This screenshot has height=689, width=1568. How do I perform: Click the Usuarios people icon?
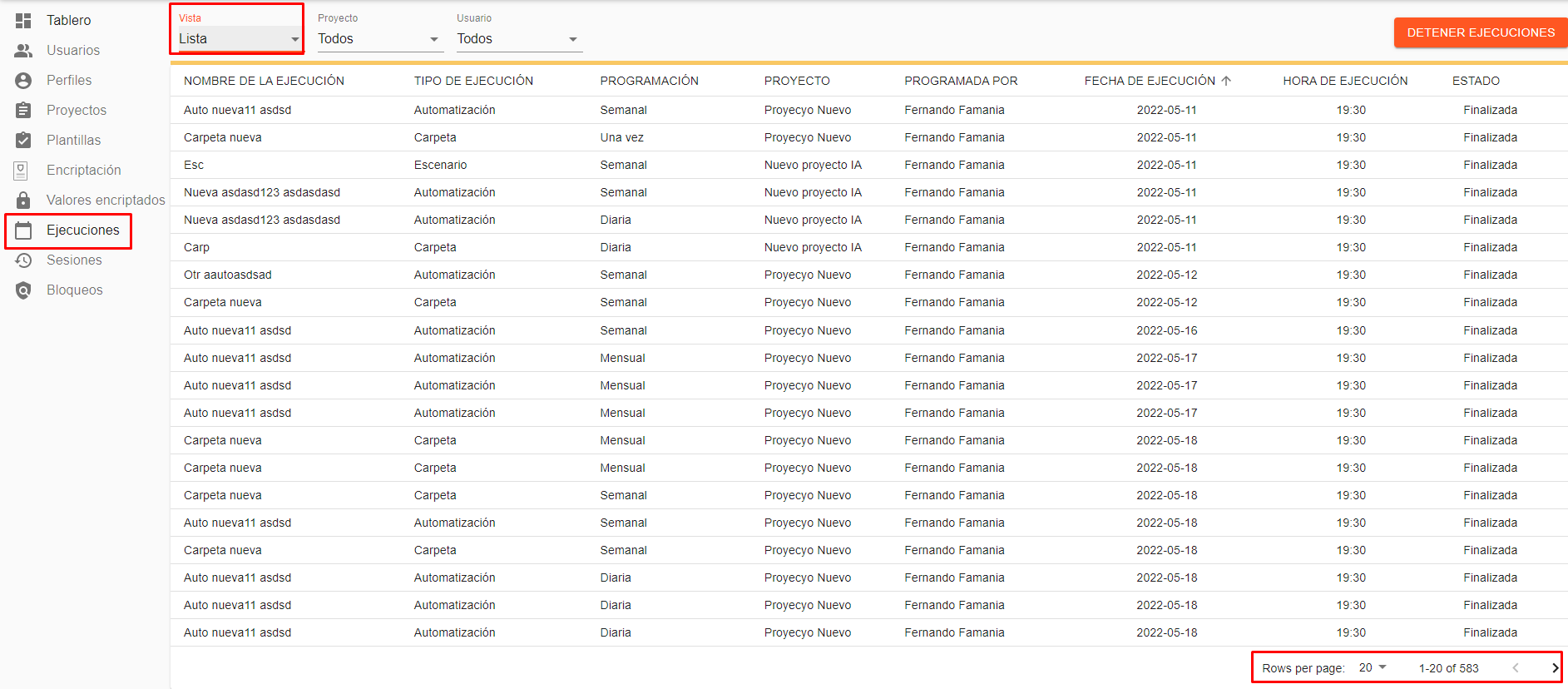(23, 51)
